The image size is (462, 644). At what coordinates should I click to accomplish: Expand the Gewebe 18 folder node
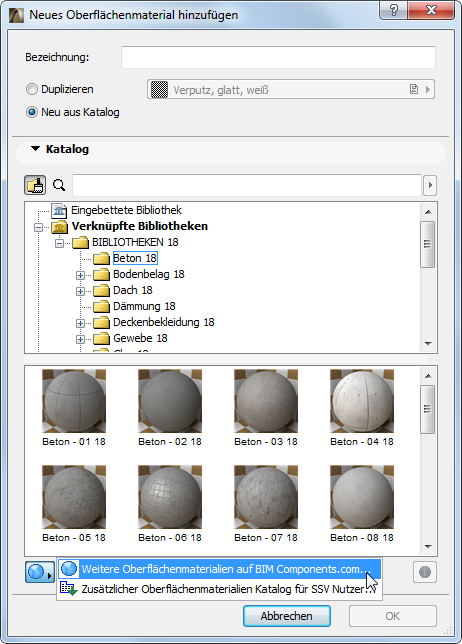coord(80,339)
